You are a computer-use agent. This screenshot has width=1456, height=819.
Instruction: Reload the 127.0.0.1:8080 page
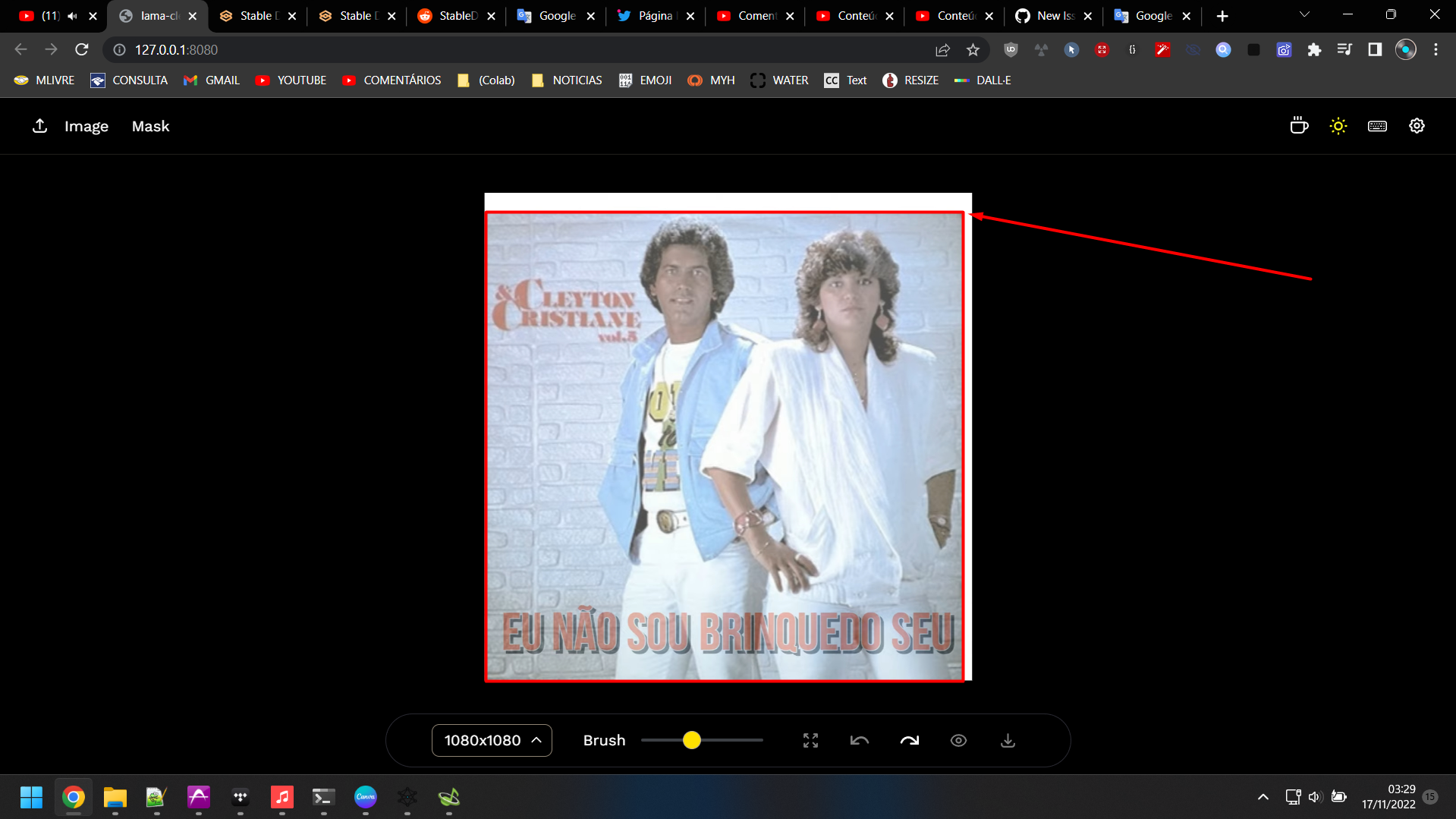(x=82, y=49)
